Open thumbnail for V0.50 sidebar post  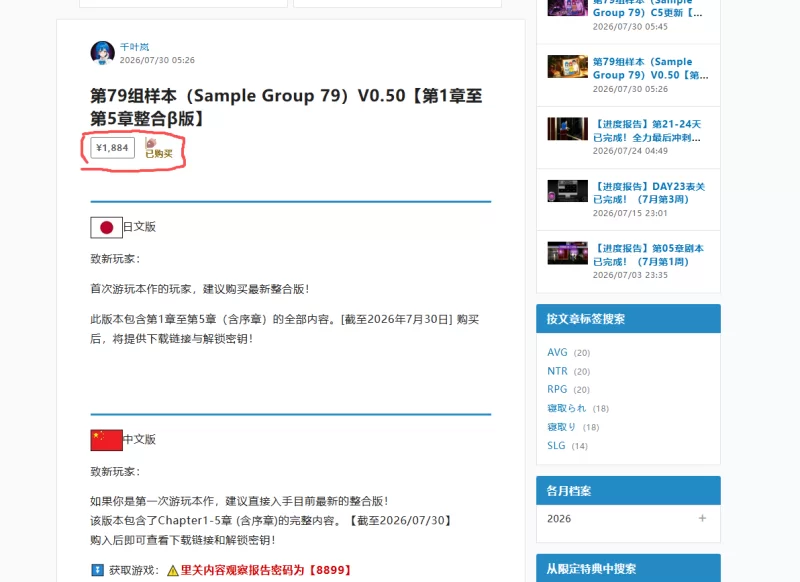coord(567,66)
